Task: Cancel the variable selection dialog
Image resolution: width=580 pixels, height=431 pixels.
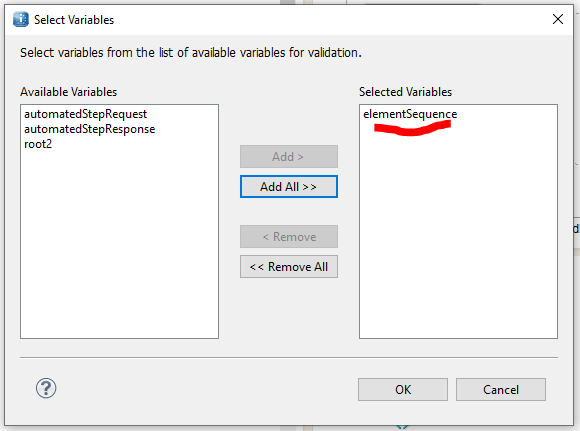Action: (x=500, y=389)
